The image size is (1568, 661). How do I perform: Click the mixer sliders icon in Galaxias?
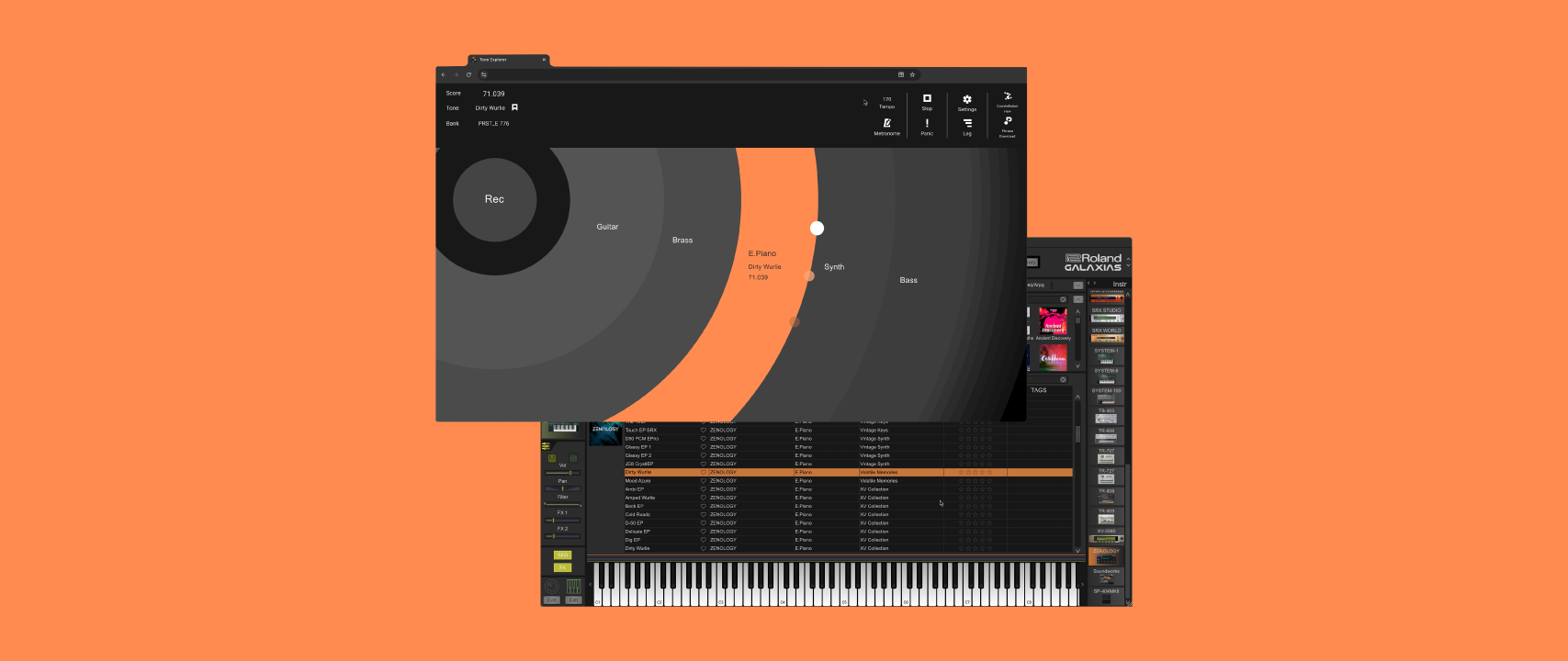(x=546, y=446)
